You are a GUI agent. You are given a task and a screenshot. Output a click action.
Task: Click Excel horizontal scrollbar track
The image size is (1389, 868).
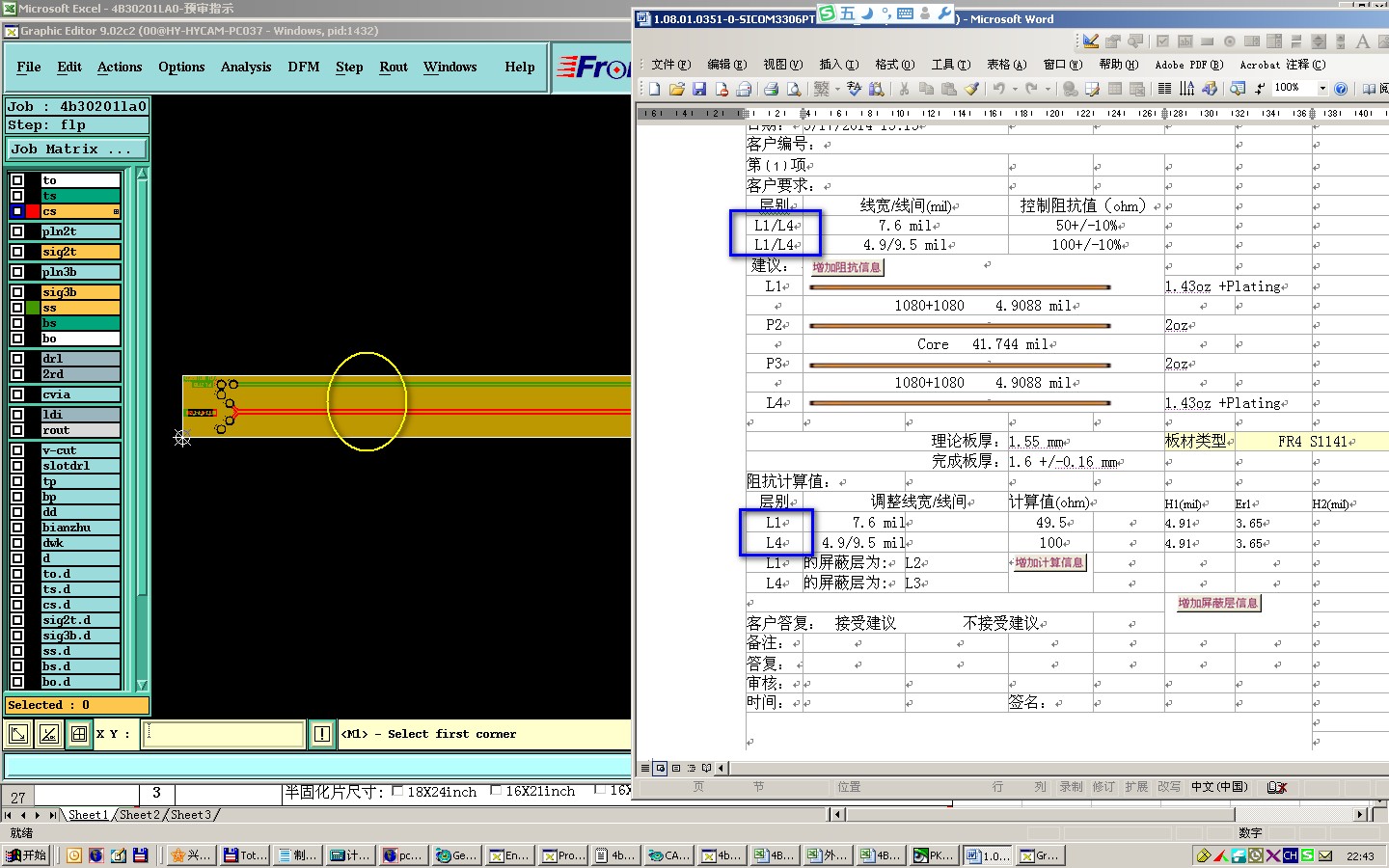[x=1100, y=815]
